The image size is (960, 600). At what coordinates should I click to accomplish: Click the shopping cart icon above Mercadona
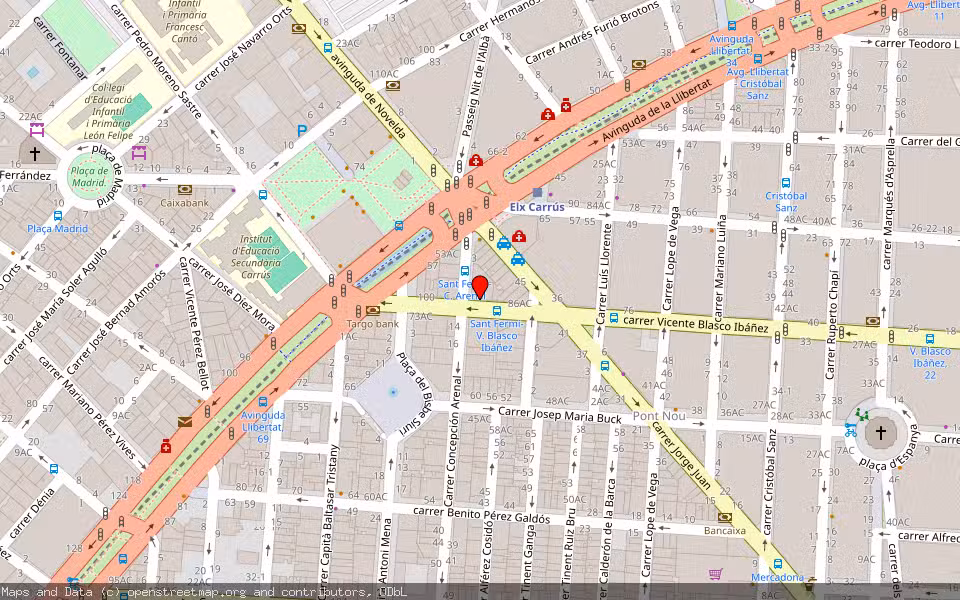(x=714, y=573)
